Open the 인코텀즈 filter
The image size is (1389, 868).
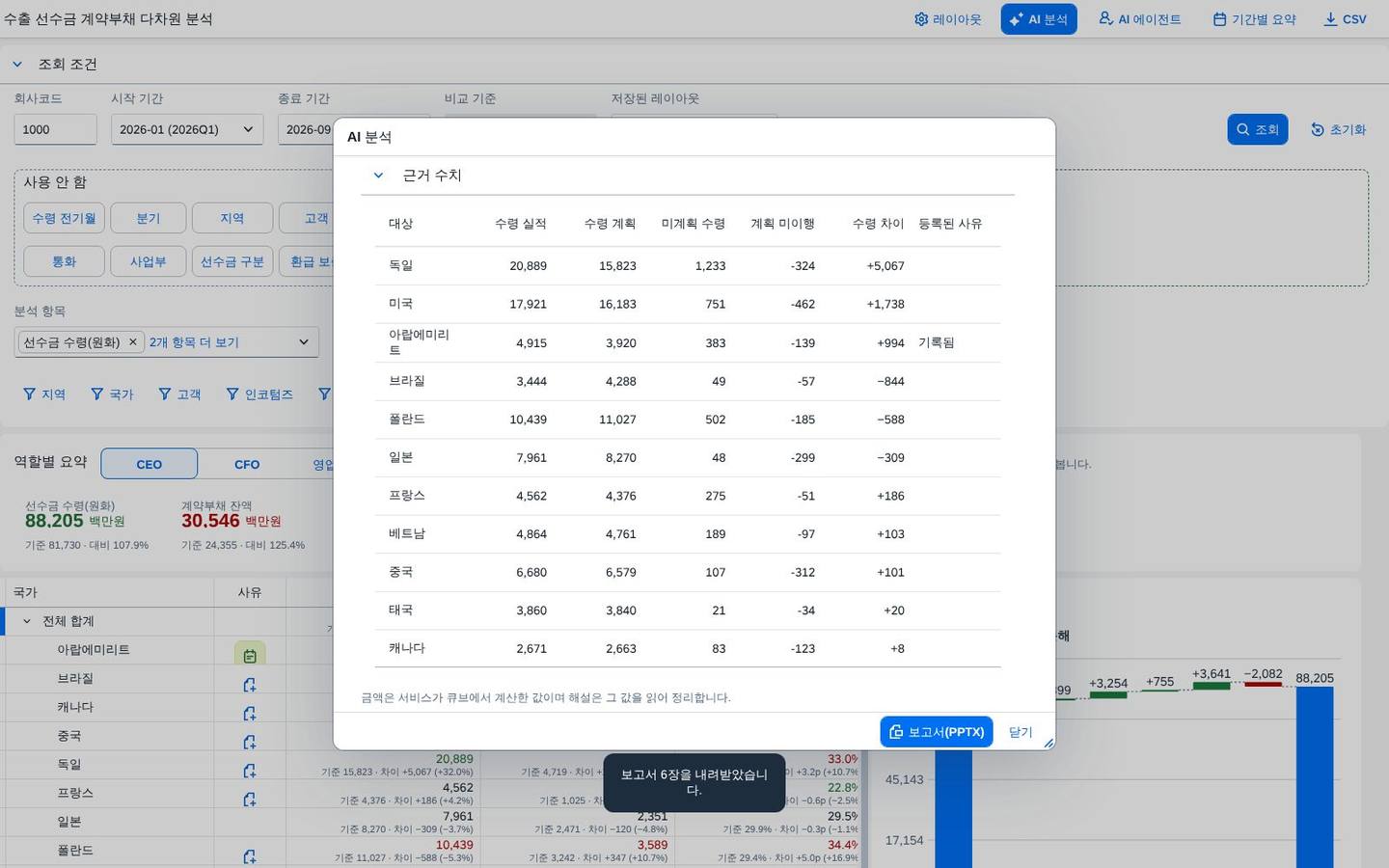tap(259, 394)
